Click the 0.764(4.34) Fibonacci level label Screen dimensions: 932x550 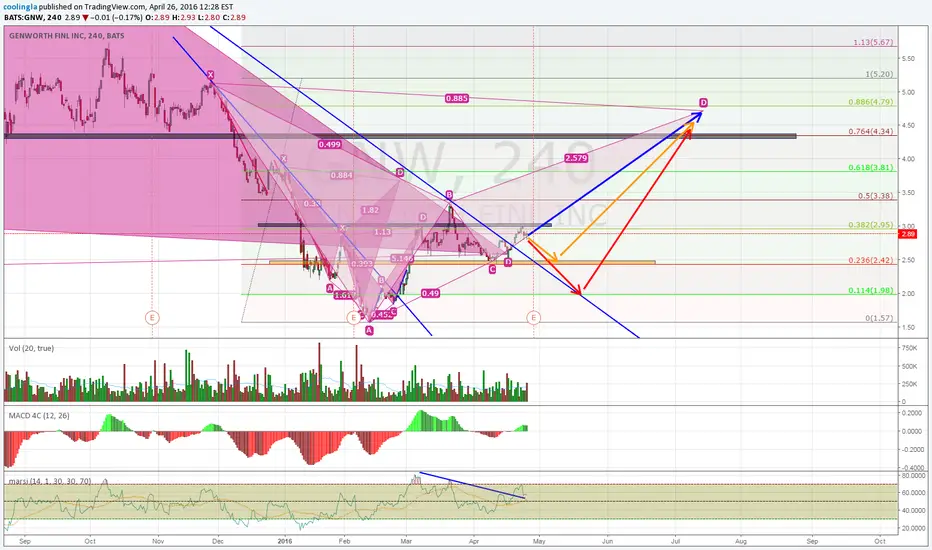(x=870, y=131)
